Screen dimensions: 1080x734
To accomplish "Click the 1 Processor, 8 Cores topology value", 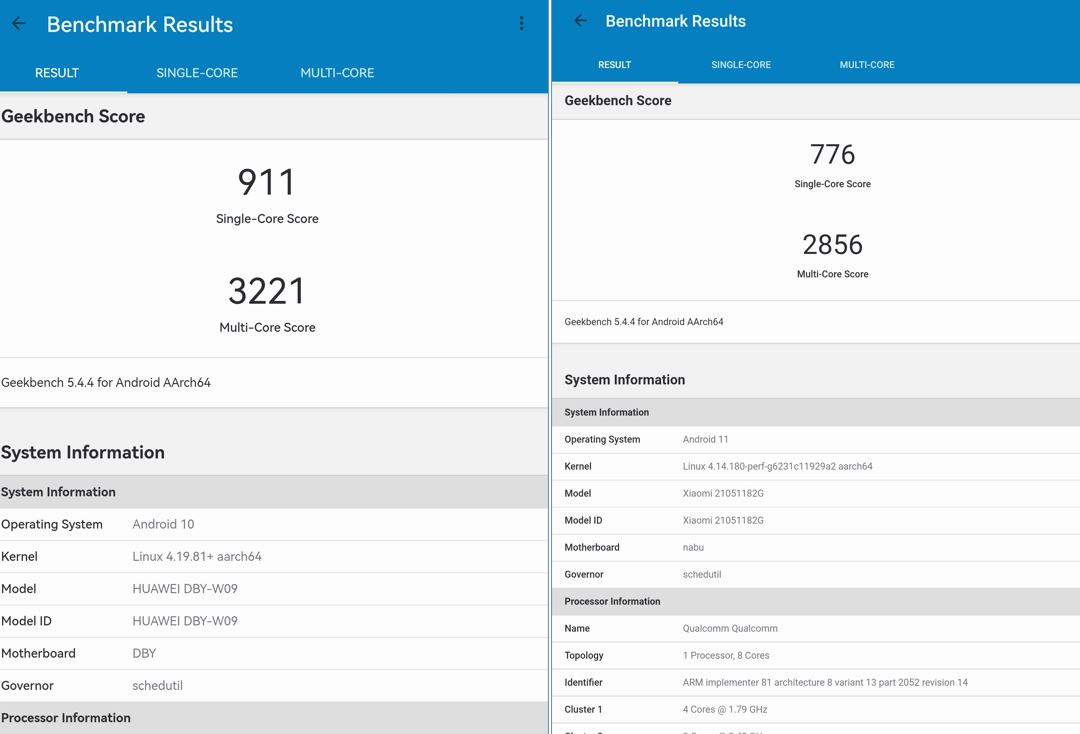I will point(726,656).
